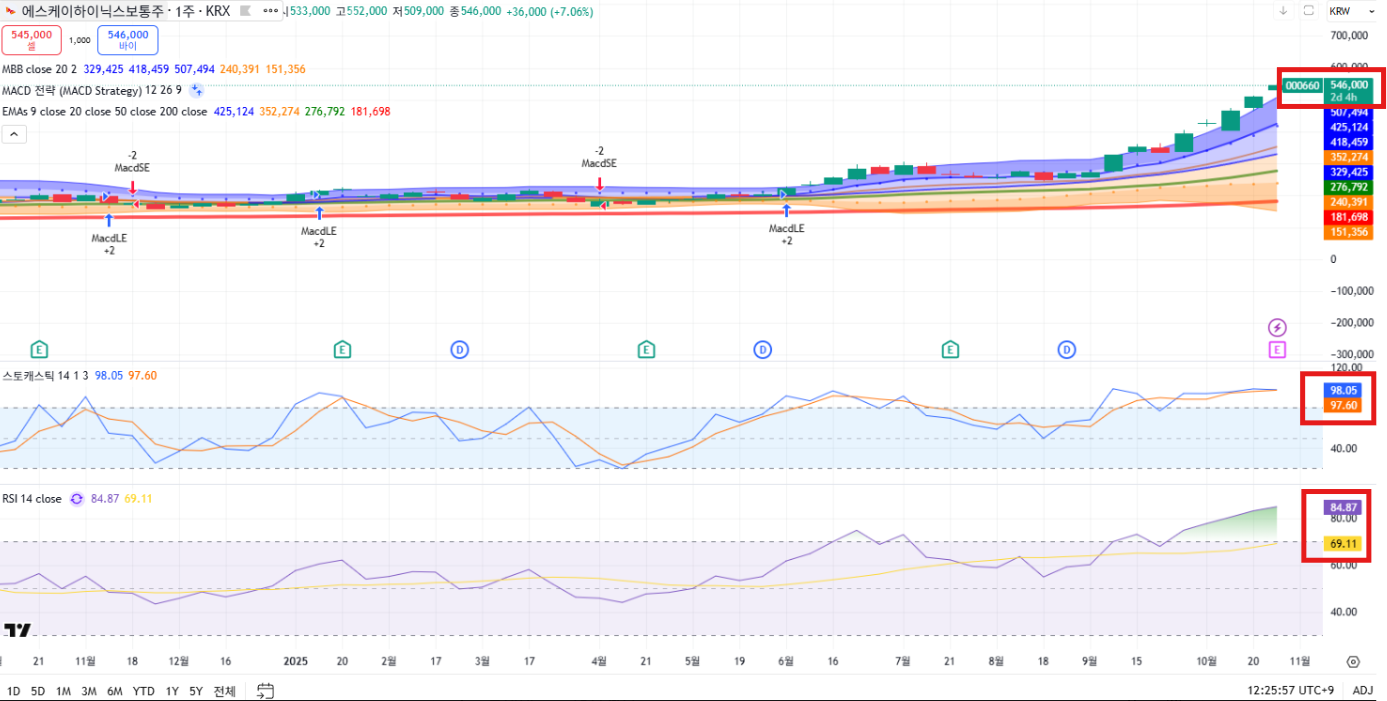Click the 425,124 price scale label
The width and height of the screenshot is (1387, 701).
point(1349,127)
